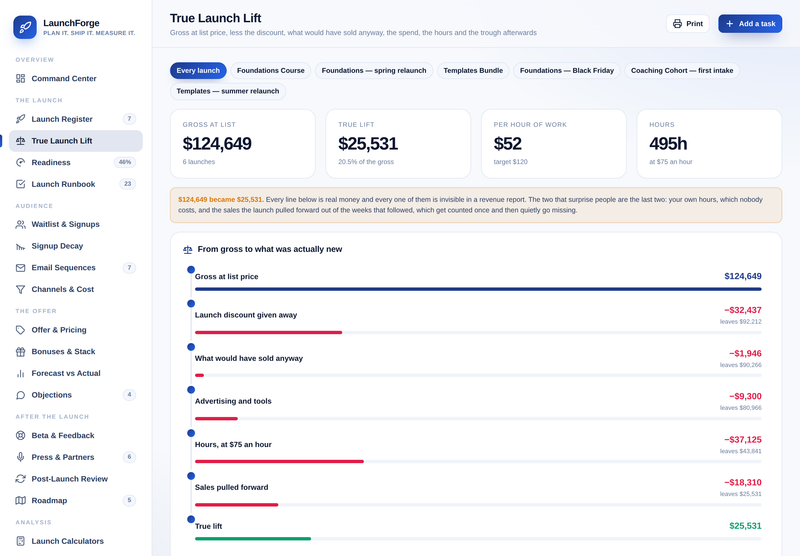The image size is (800, 556).
Task: Click the −$32,437 discount amount
Action: click(743, 310)
